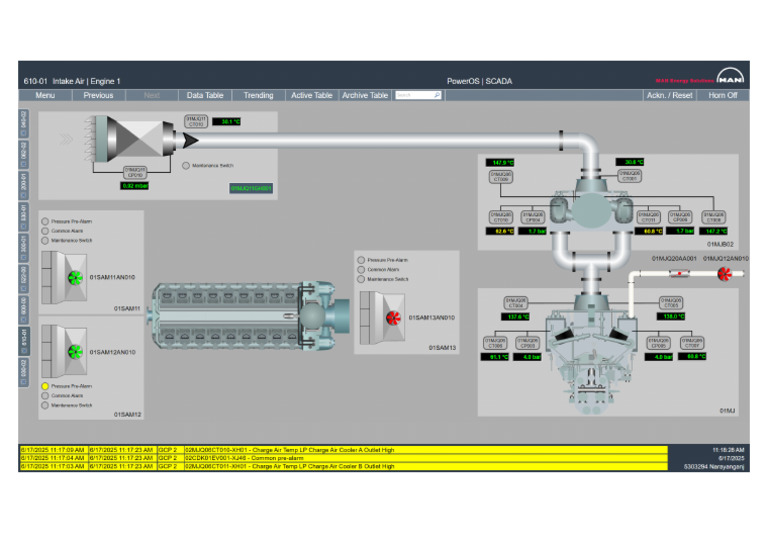Select sensor tag CT001 near air inlet

point(629,176)
